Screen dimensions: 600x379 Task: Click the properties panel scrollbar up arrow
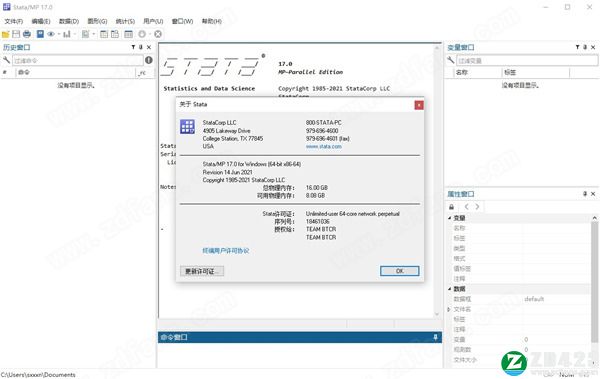coord(594,218)
